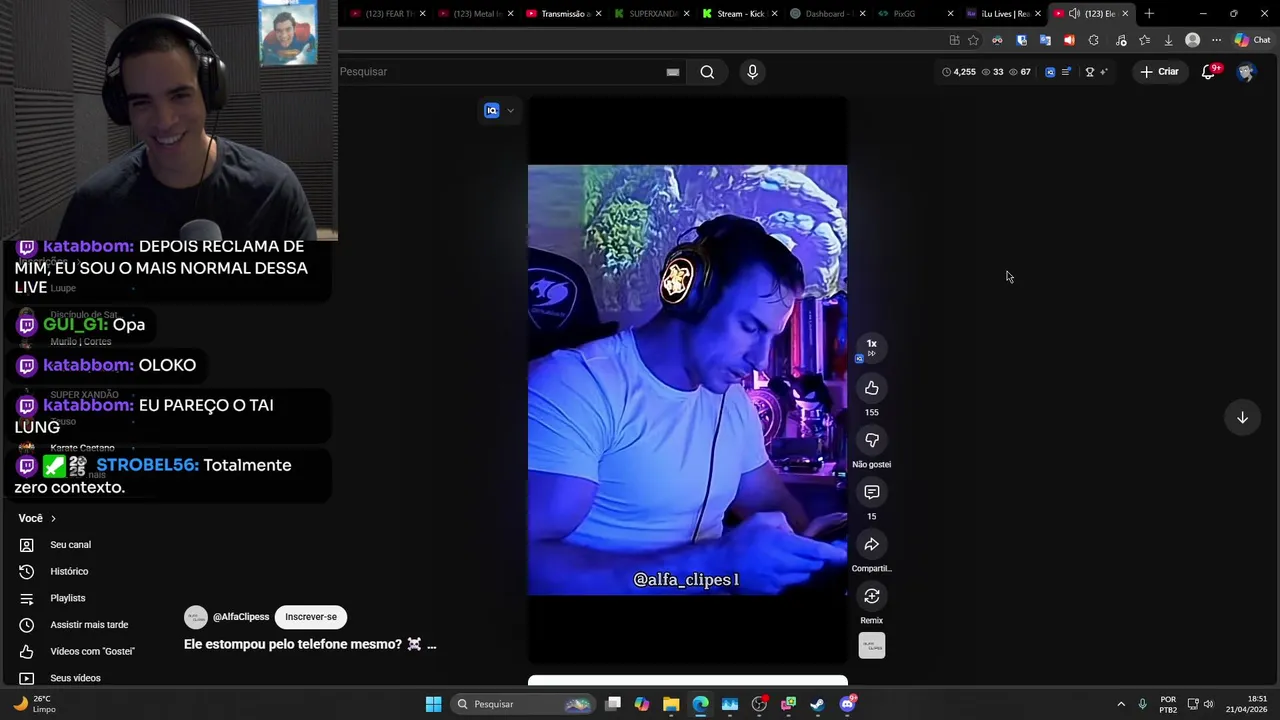The height and width of the screenshot is (720, 1280).
Task: Open the browser extensions puzzle icon
Action: tap(1093, 40)
